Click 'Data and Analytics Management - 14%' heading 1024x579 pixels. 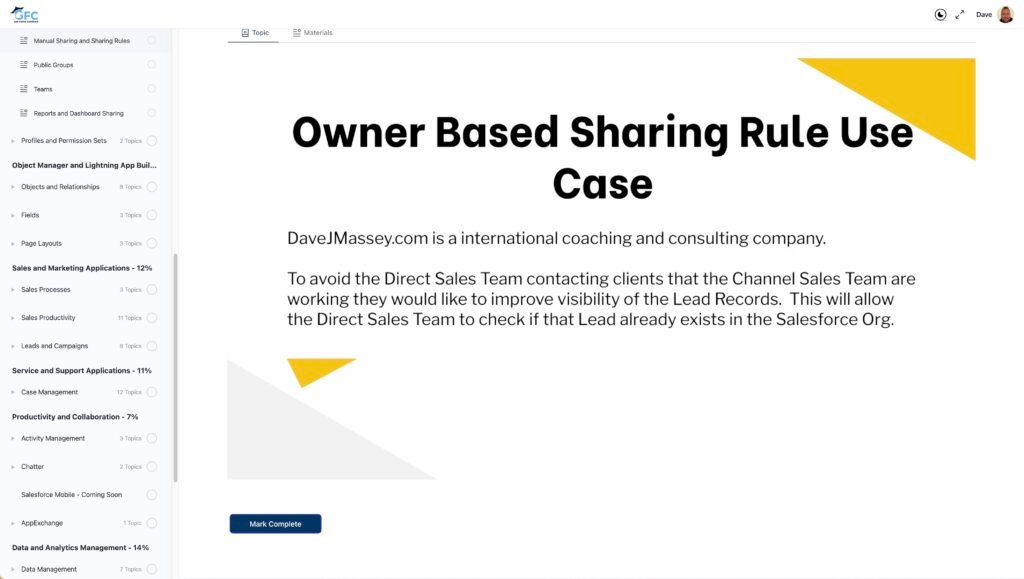(80, 548)
